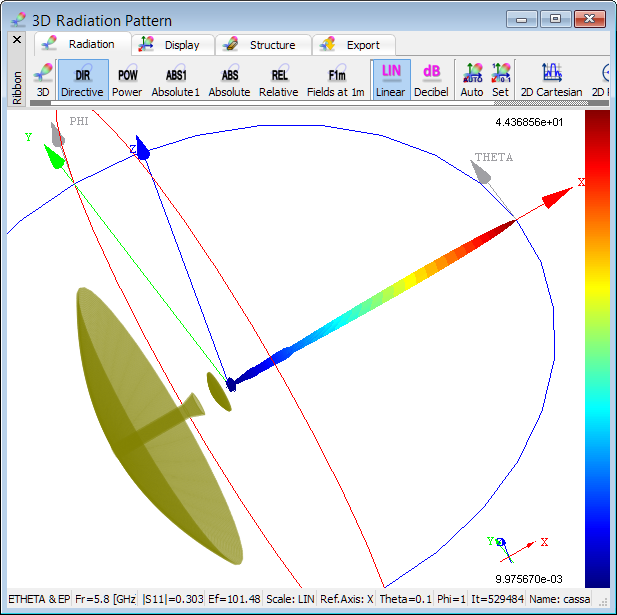617x615 pixels.
Task: Click the Auto scale icon
Action: point(472,80)
